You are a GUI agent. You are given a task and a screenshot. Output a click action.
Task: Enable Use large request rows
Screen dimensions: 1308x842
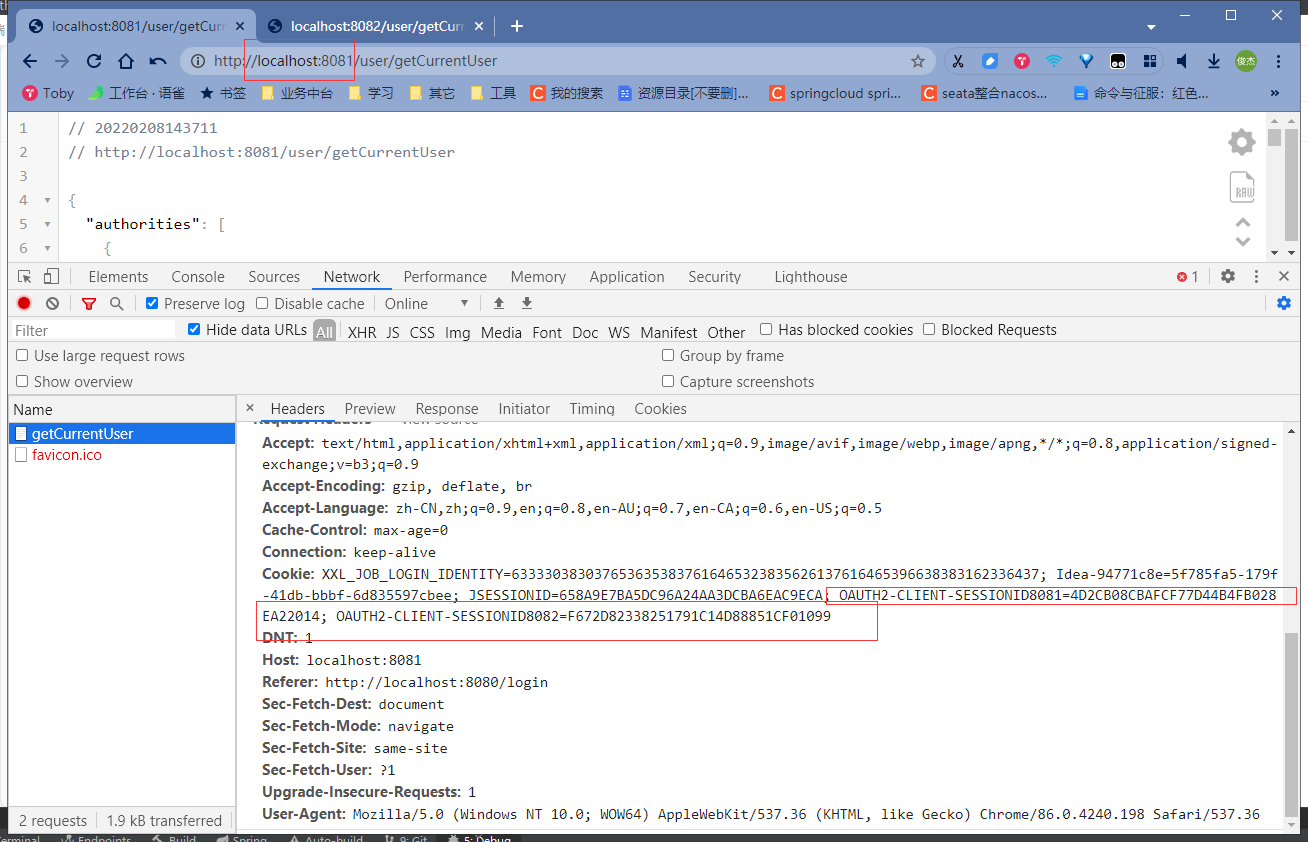(22, 356)
